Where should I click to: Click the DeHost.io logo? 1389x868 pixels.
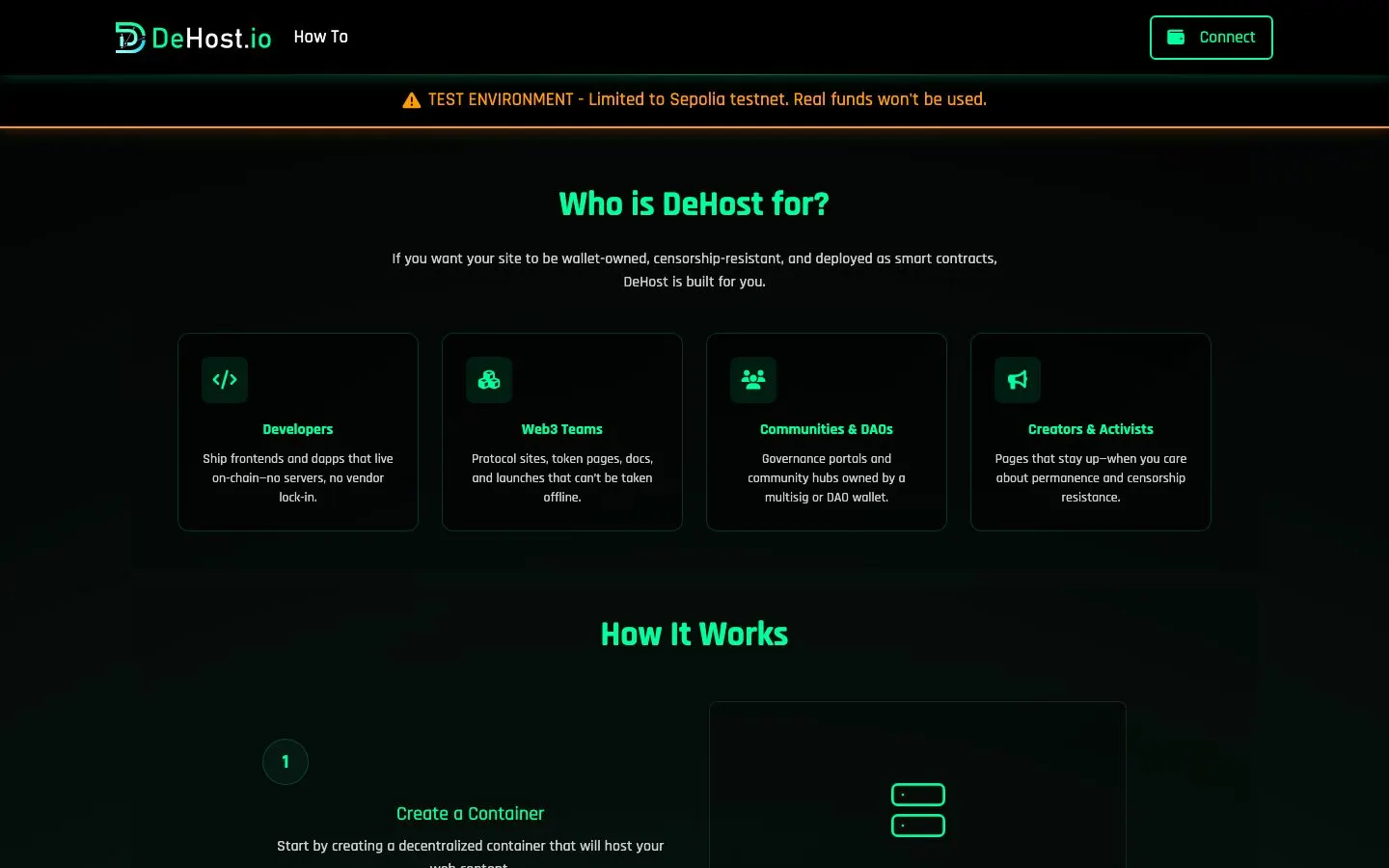click(x=193, y=38)
